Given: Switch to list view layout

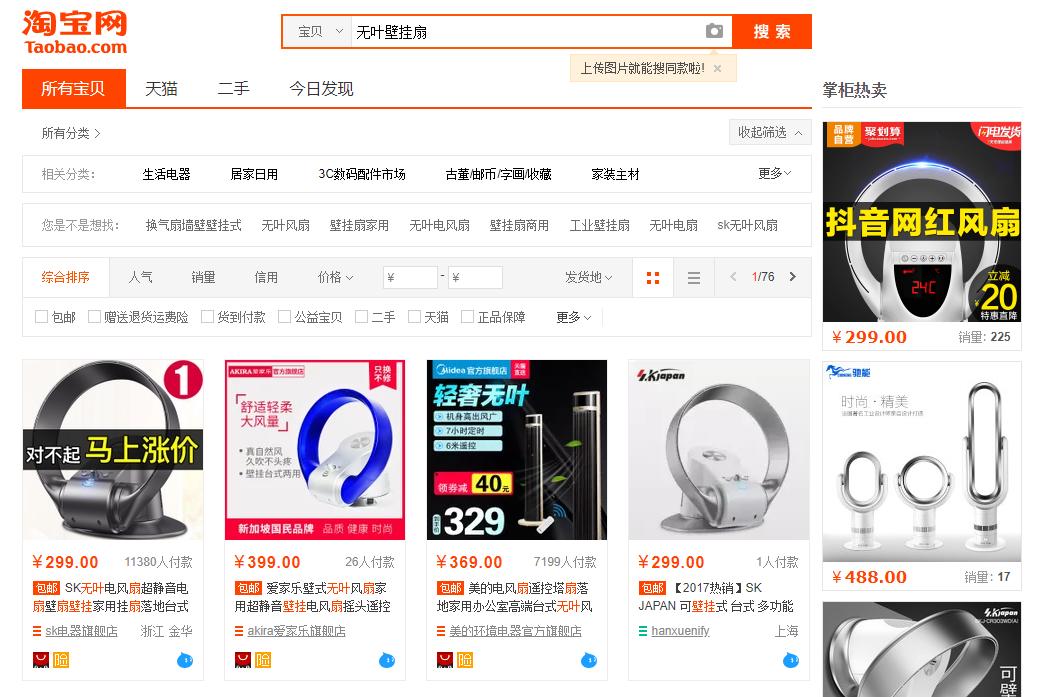Looking at the screenshot, I should pyautogui.click(x=694, y=277).
